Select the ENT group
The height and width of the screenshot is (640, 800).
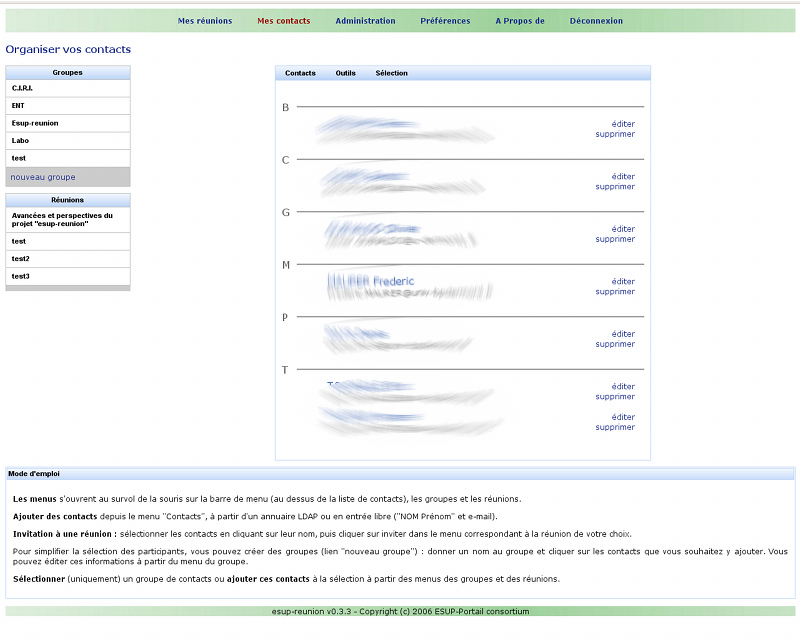(x=19, y=105)
